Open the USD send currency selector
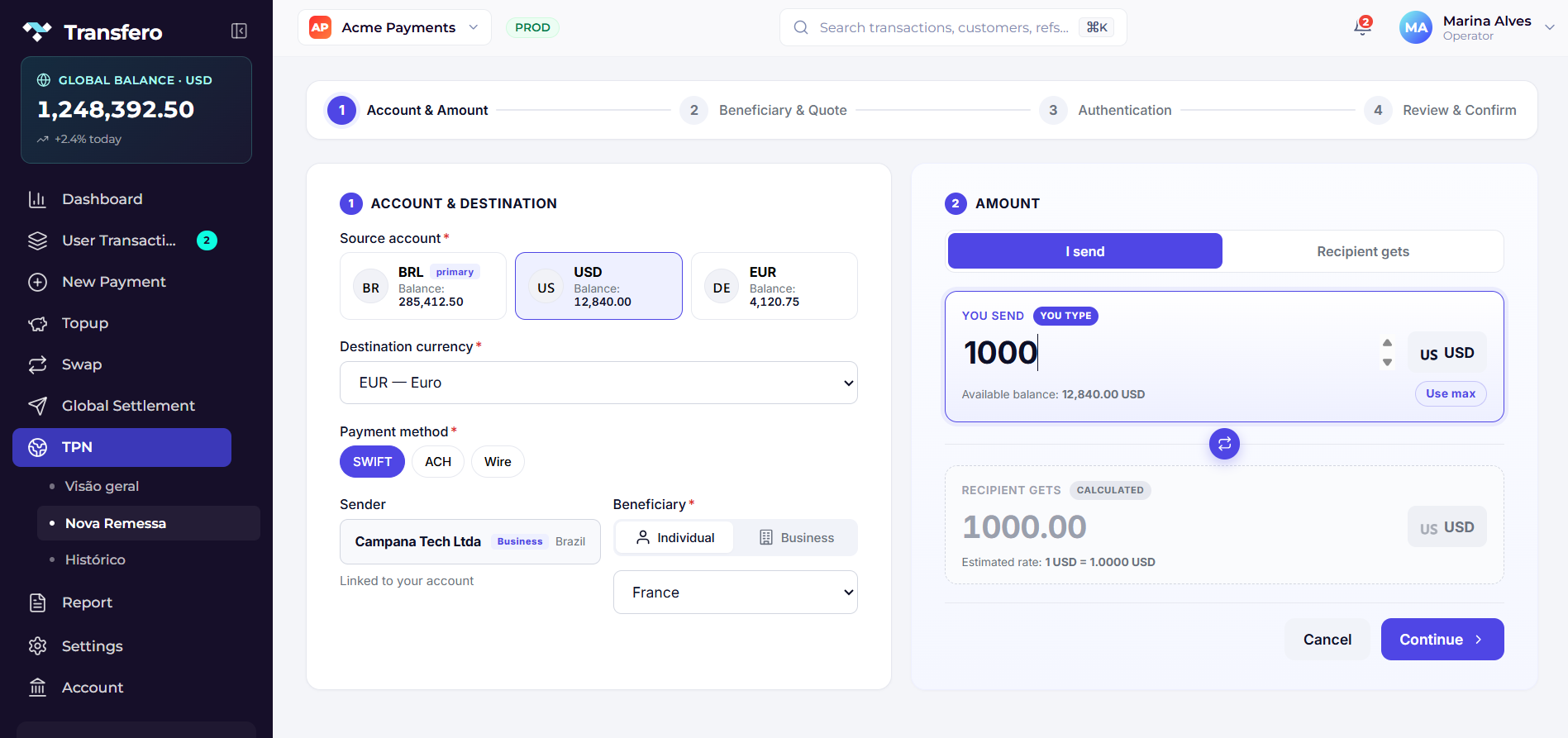Screen dimensions: 1568x738 click(x=1447, y=353)
